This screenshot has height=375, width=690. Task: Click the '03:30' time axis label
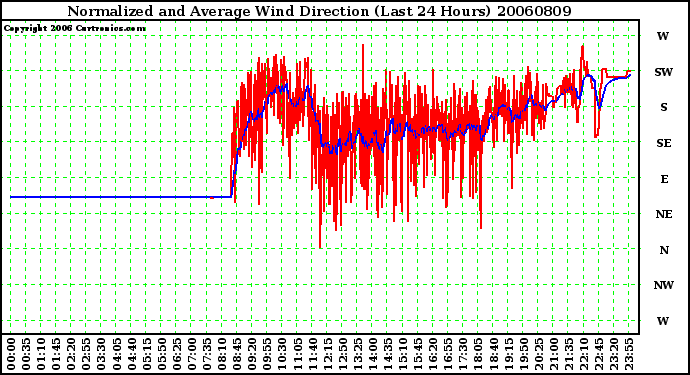[x=101, y=354]
